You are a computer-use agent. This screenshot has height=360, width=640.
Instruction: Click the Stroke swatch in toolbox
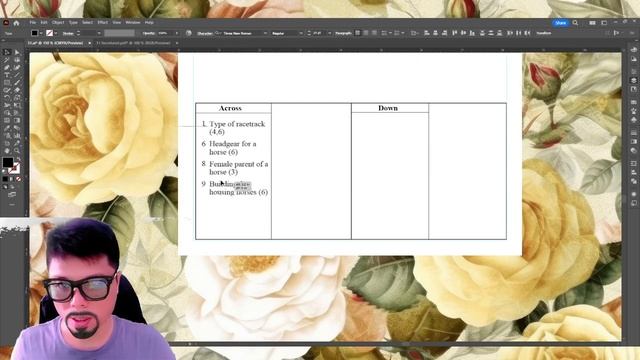tap(16, 169)
